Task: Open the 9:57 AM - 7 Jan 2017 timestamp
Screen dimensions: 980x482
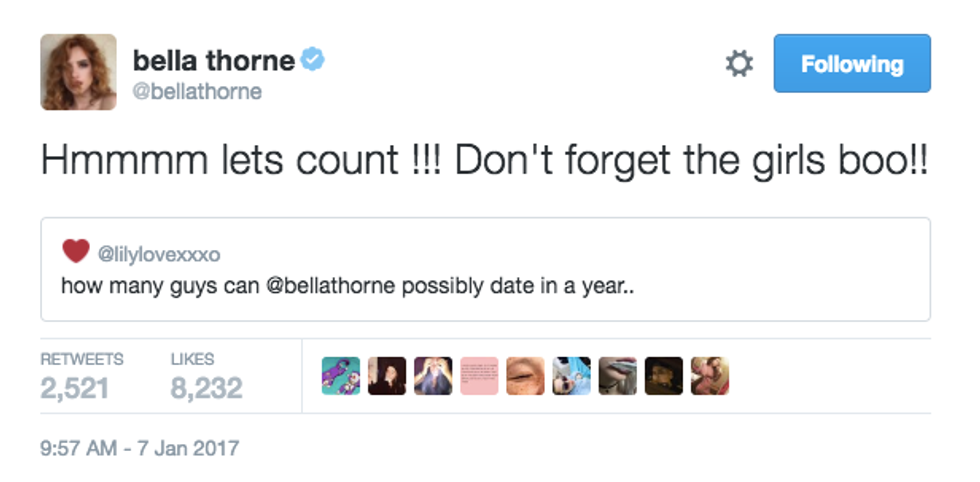Action: click(x=140, y=447)
